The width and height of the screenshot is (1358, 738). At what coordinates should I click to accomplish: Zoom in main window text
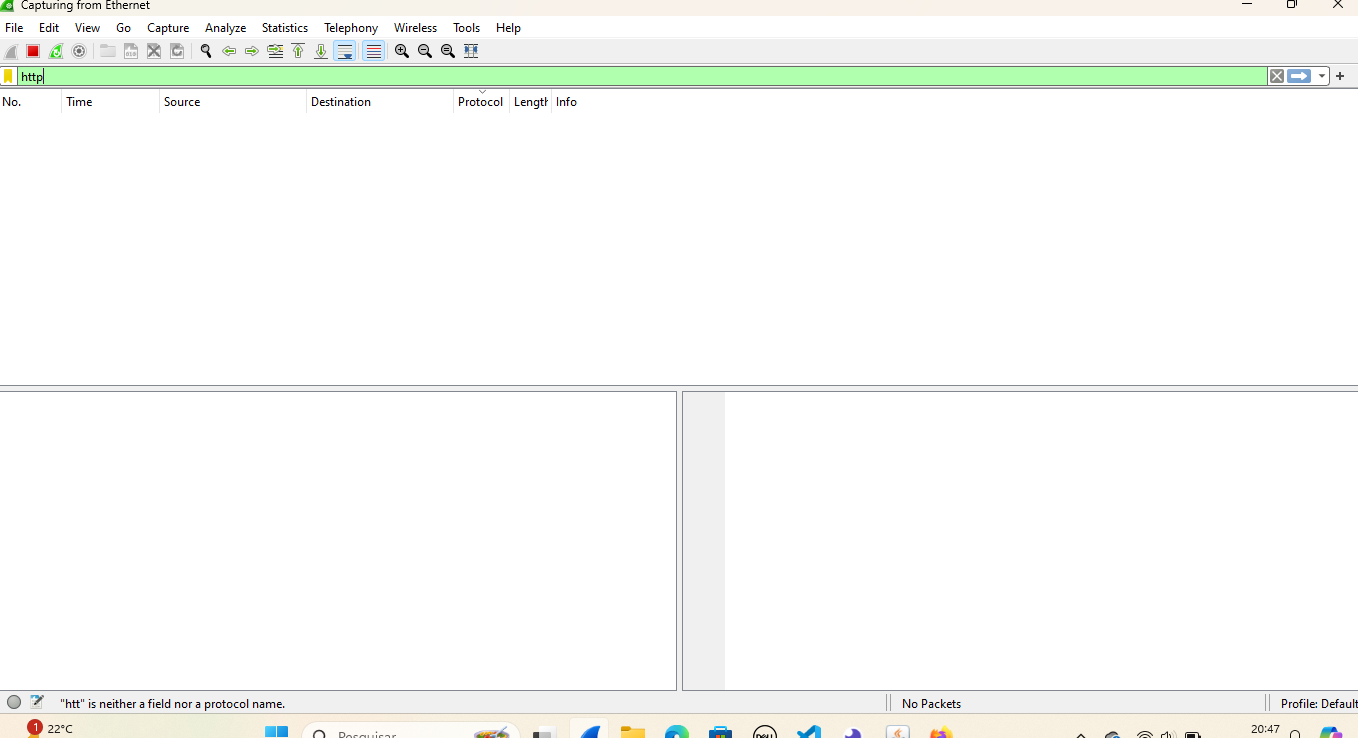[x=402, y=51]
